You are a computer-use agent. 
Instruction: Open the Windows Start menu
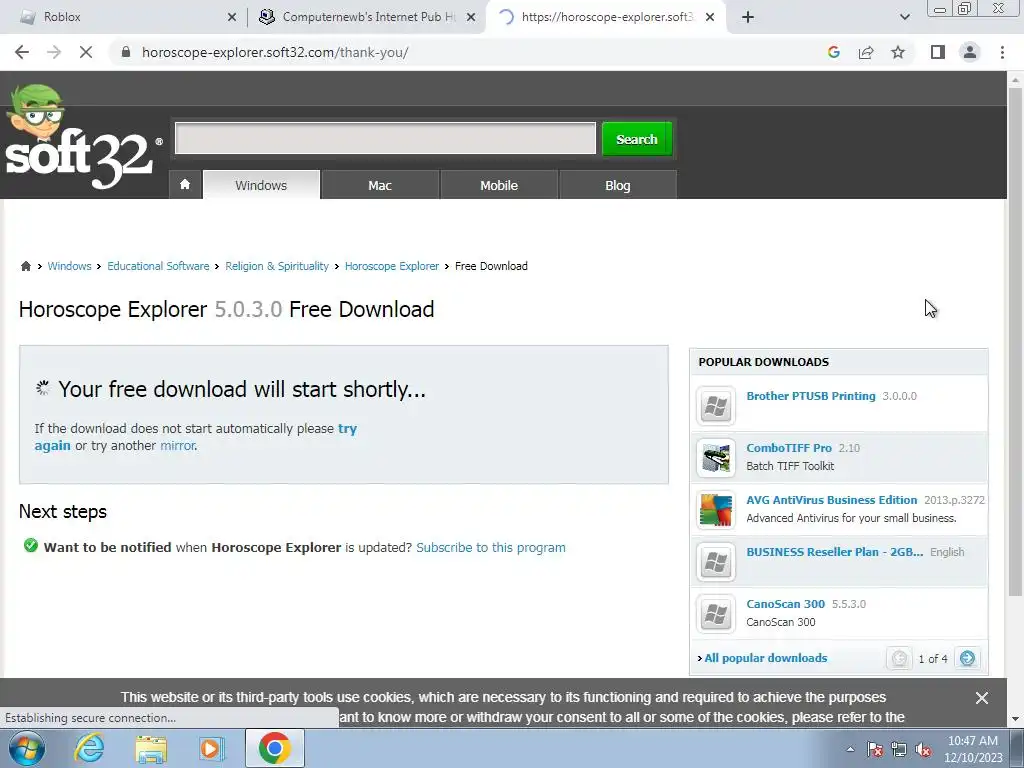[26, 748]
